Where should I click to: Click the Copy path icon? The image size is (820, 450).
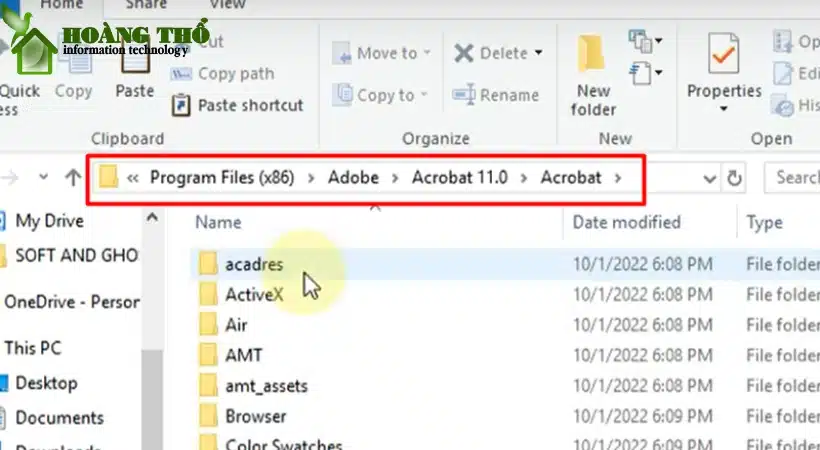coord(180,74)
